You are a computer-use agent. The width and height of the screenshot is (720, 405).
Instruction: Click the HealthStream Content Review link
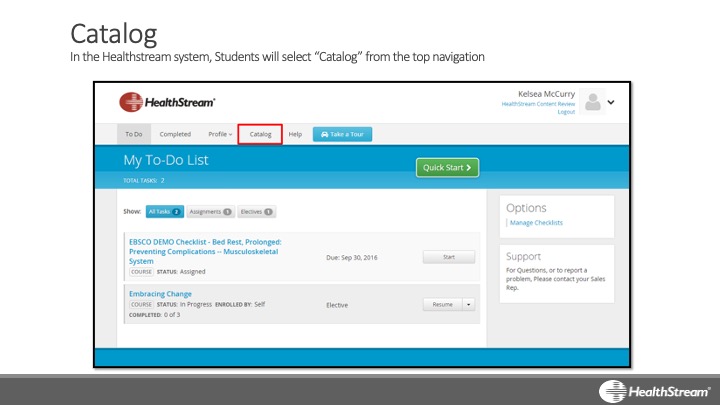click(x=538, y=104)
